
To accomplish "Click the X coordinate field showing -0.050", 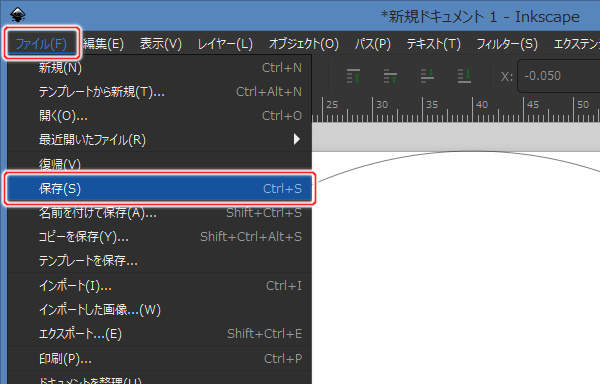I will [x=559, y=76].
